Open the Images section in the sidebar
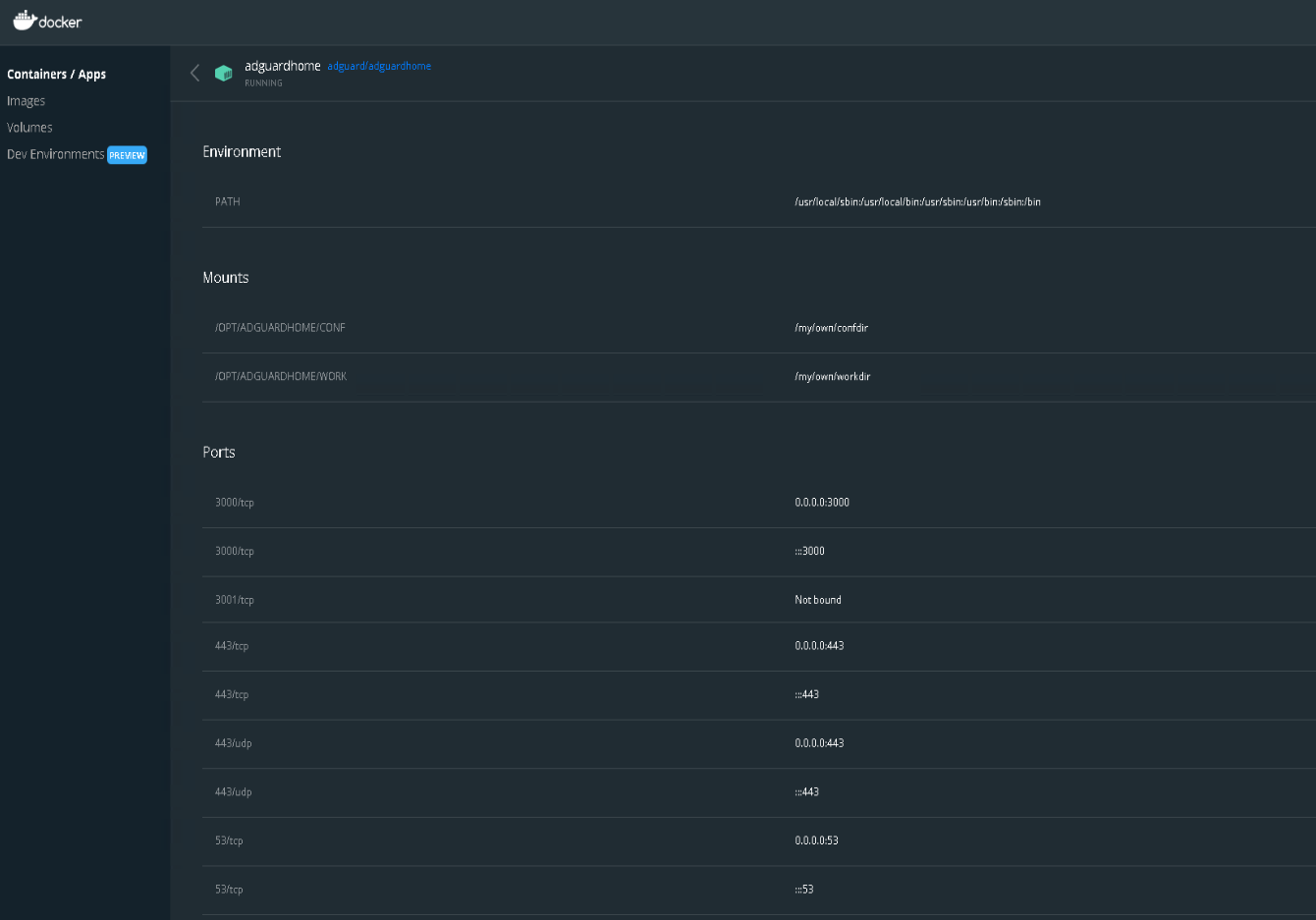Image resolution: width=1316 pixels, height=920 pixels. [27, 100]
